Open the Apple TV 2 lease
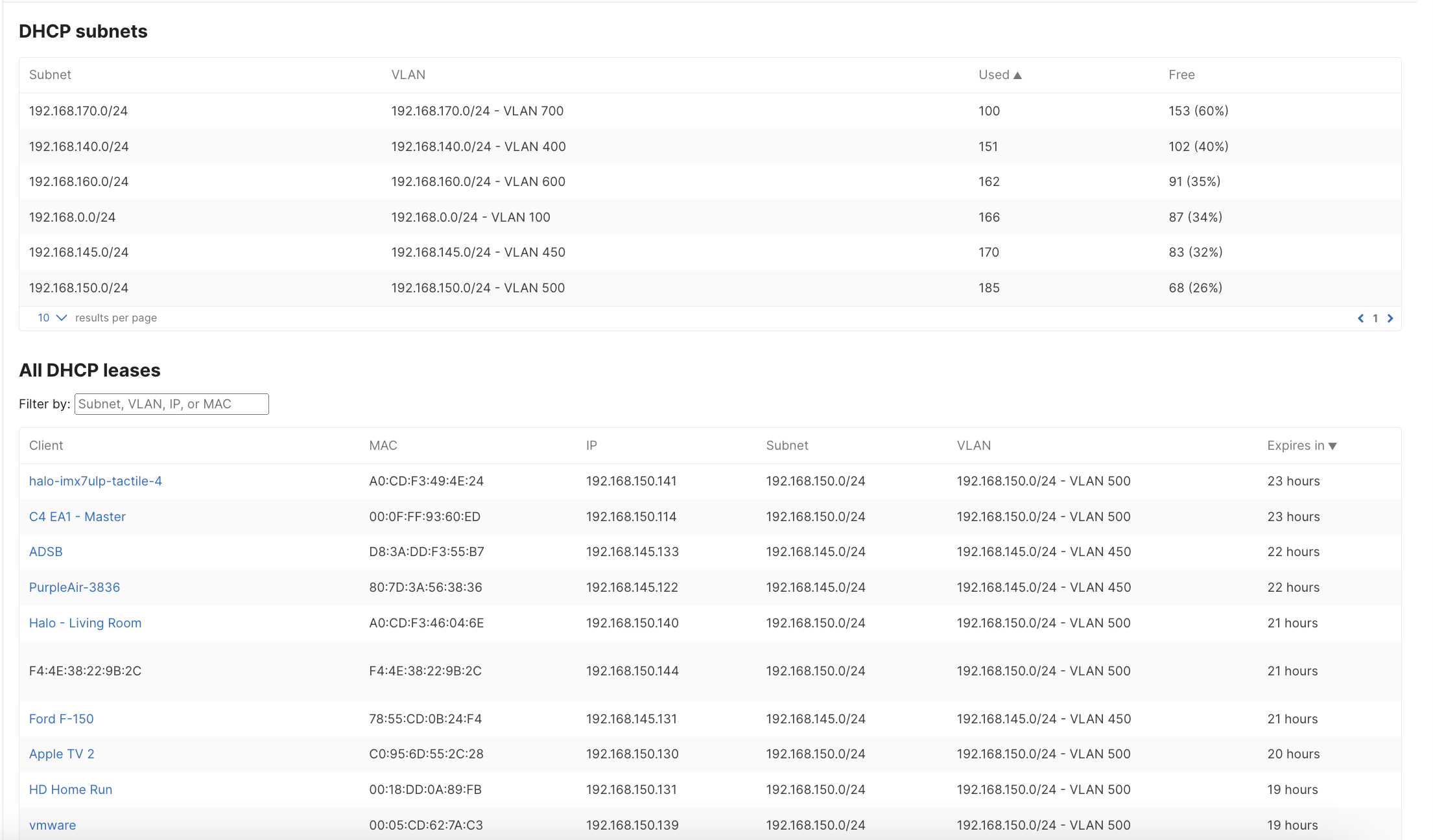This screenshot has height=840, width=1433. (x=62, y=754)
